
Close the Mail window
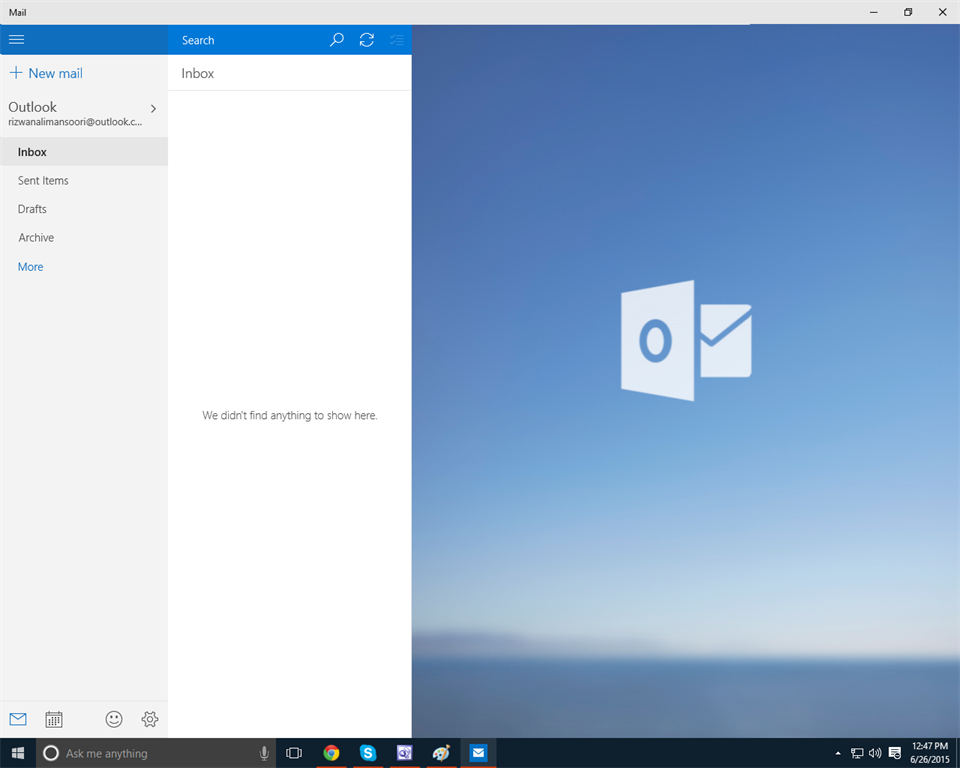(943, 12)
